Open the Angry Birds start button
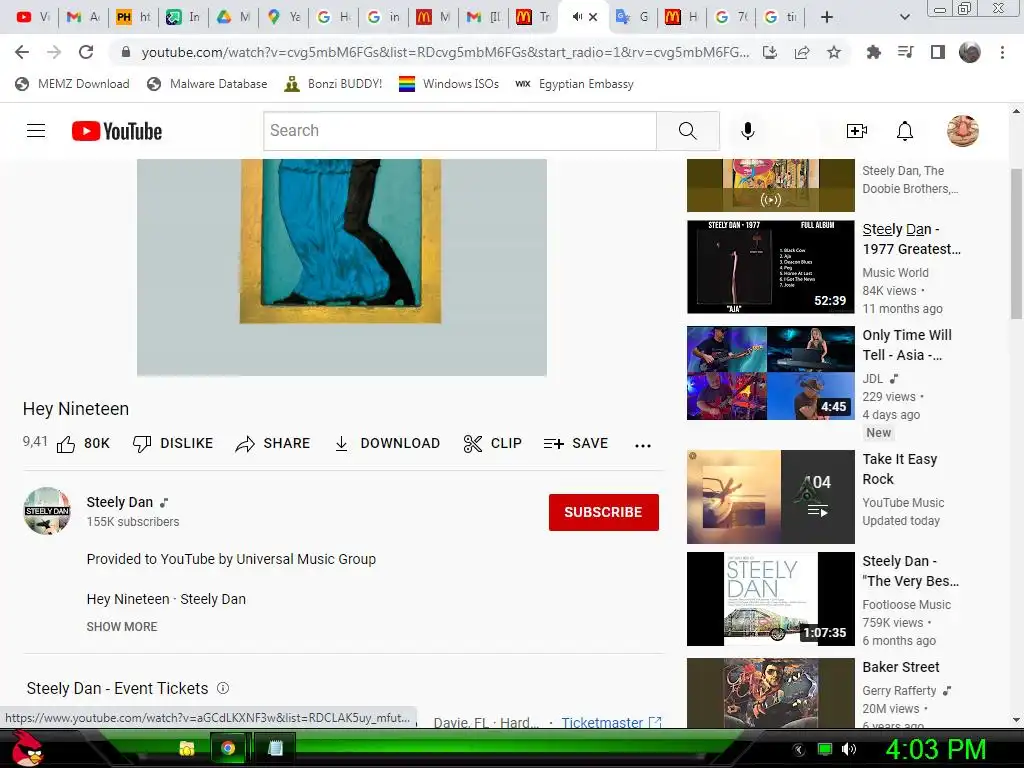Image resolution: width=1024 pixels, height=768 pixels. [x=27, y=748]
